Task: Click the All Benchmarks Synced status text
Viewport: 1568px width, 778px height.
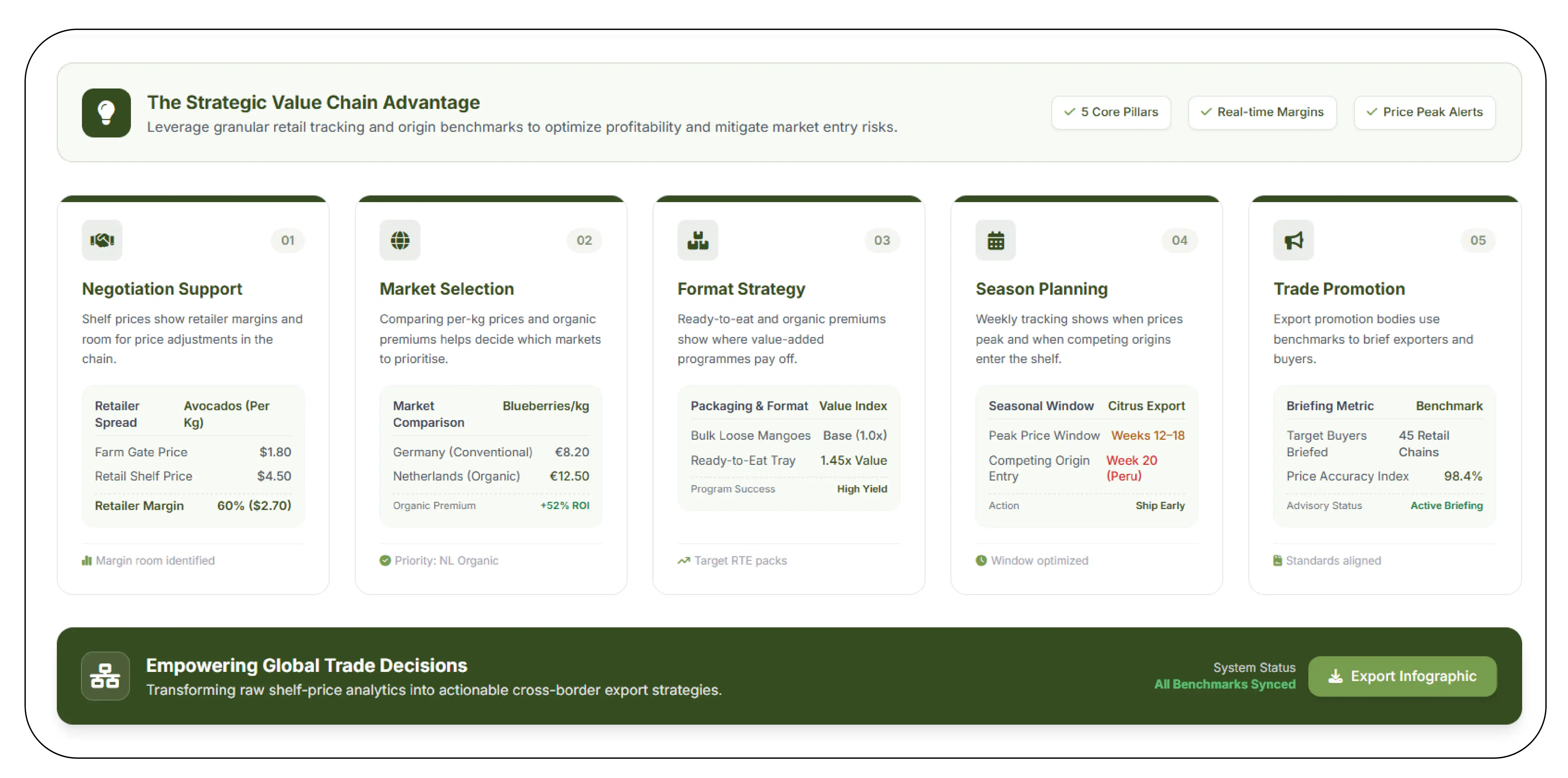Action: (1225, 684)
